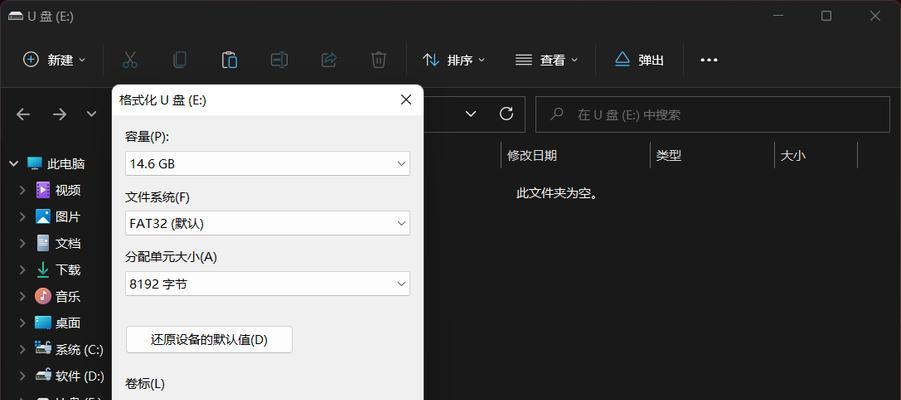This screenshot has height=400, width=901.
Task: Expand the 下载 folder chevron
Action: tap(22, 270)
